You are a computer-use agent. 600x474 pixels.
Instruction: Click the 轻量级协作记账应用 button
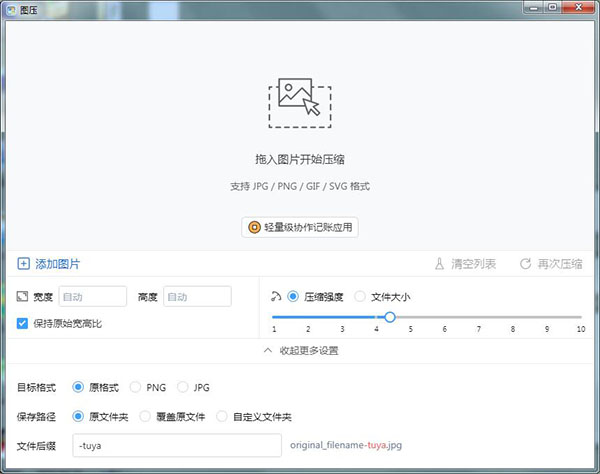(x=300, y=227)
